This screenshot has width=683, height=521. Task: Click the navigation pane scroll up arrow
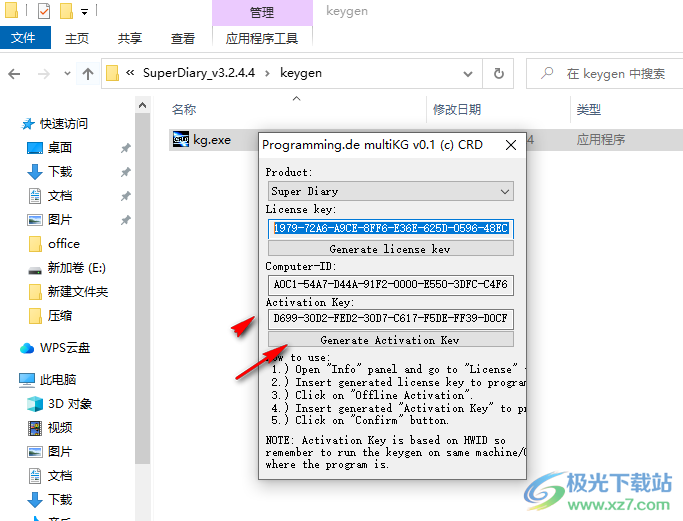point(142,105)
